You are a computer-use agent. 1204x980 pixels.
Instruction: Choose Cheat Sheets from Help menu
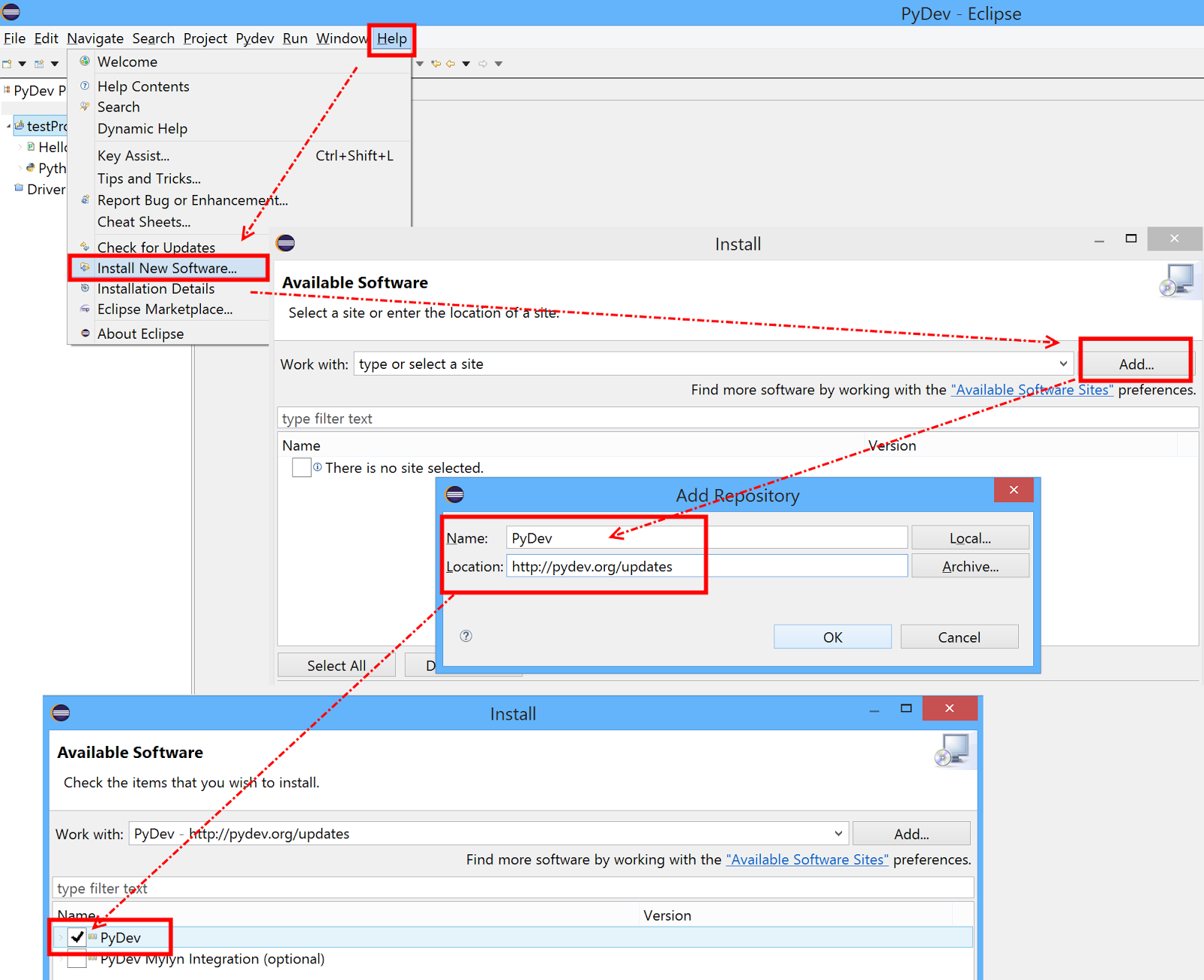[x=144, y=222]
